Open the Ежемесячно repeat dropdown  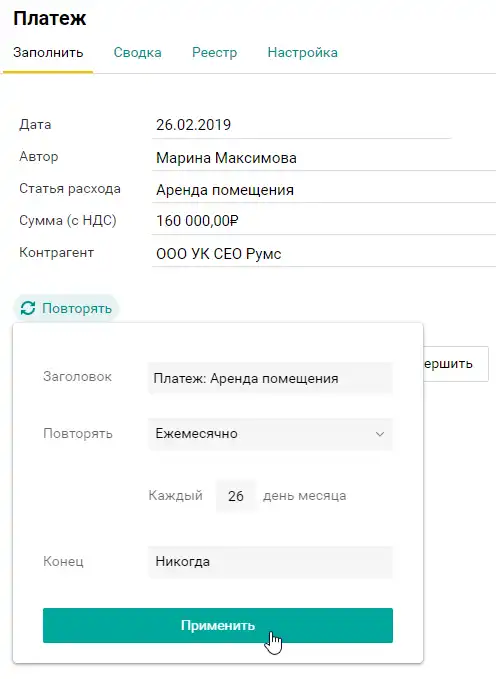click(x=270, y=434)
